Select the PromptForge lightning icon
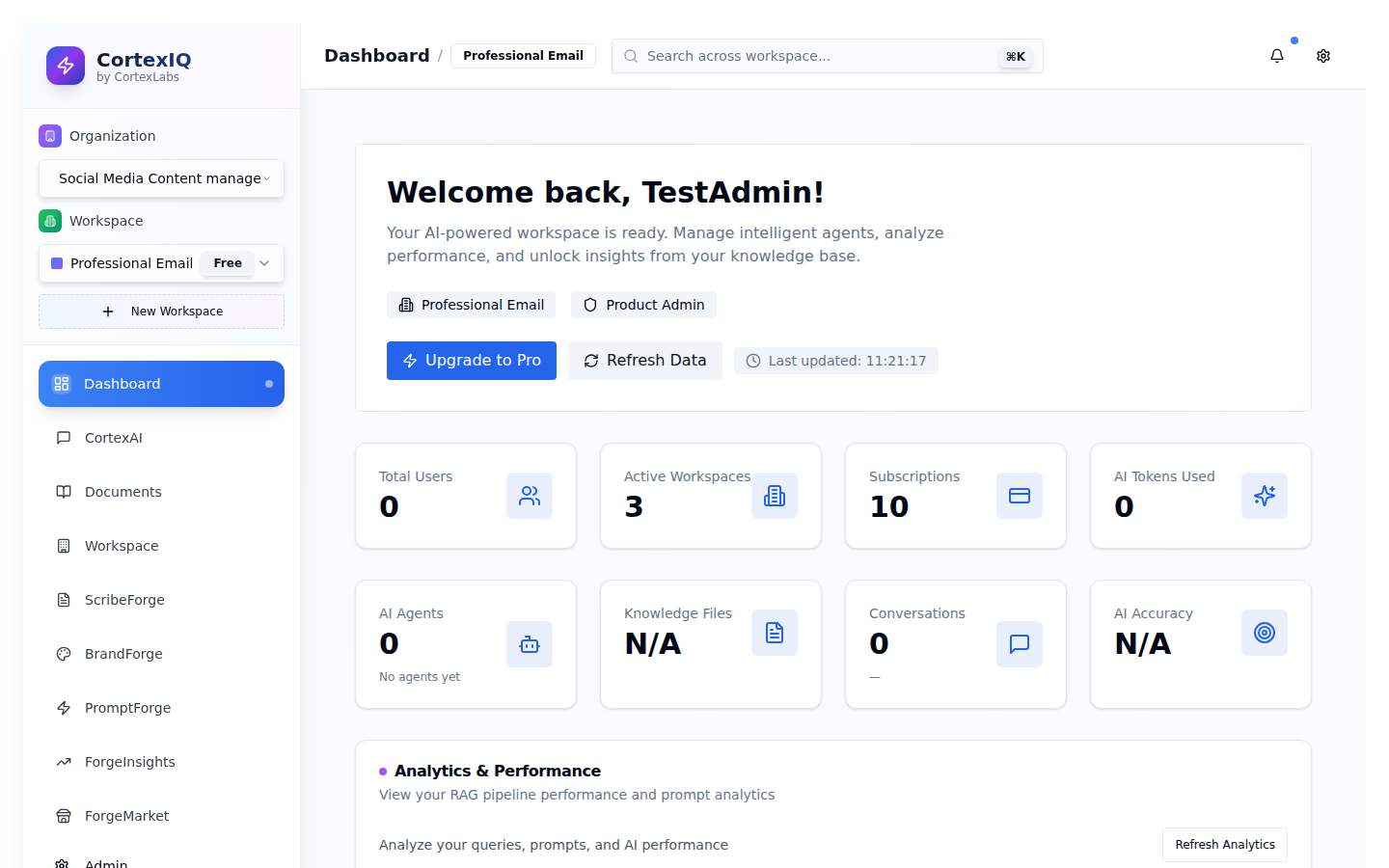 pos(62,708)
